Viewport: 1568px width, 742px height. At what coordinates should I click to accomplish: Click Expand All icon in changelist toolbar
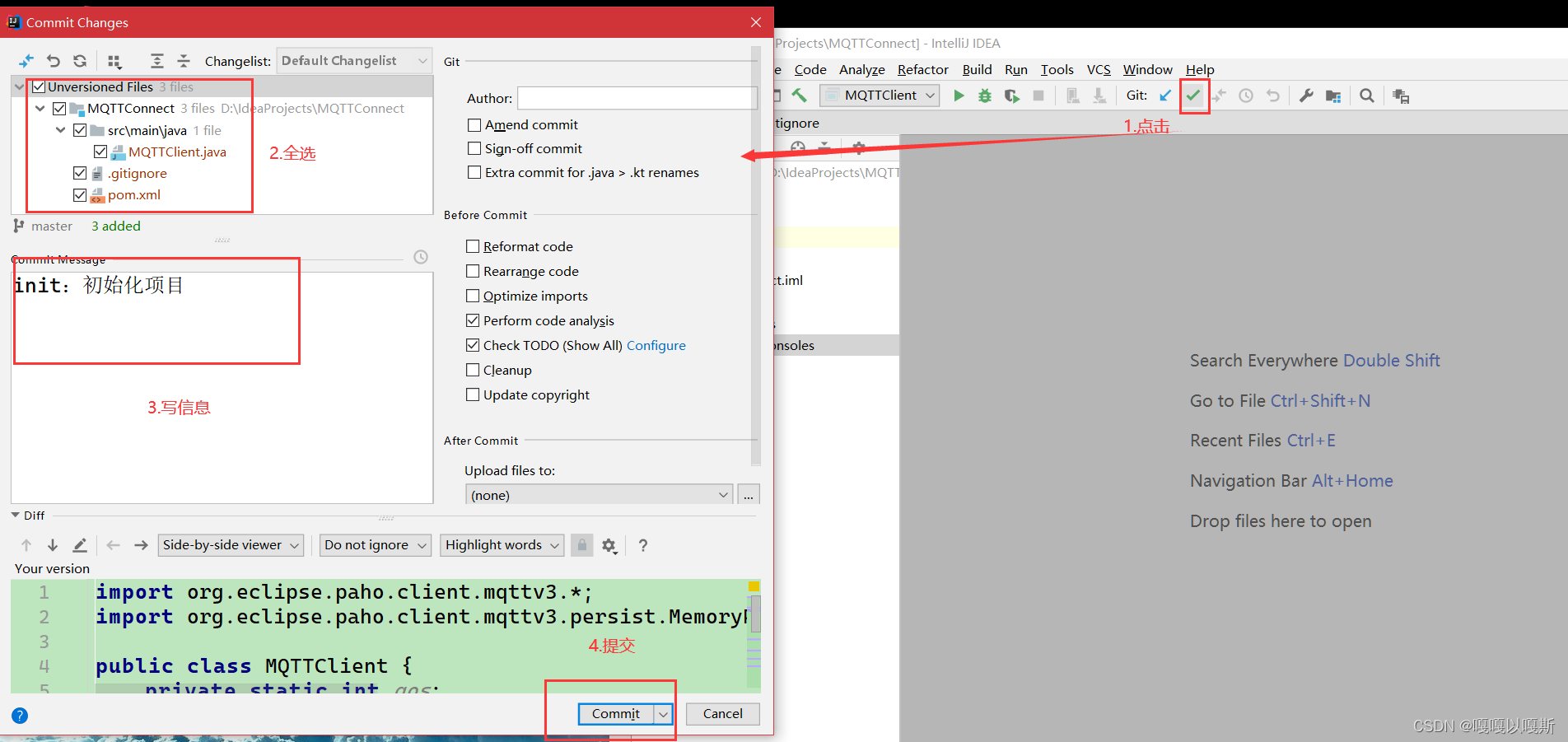pyautogui.click(x=156, y=61)
